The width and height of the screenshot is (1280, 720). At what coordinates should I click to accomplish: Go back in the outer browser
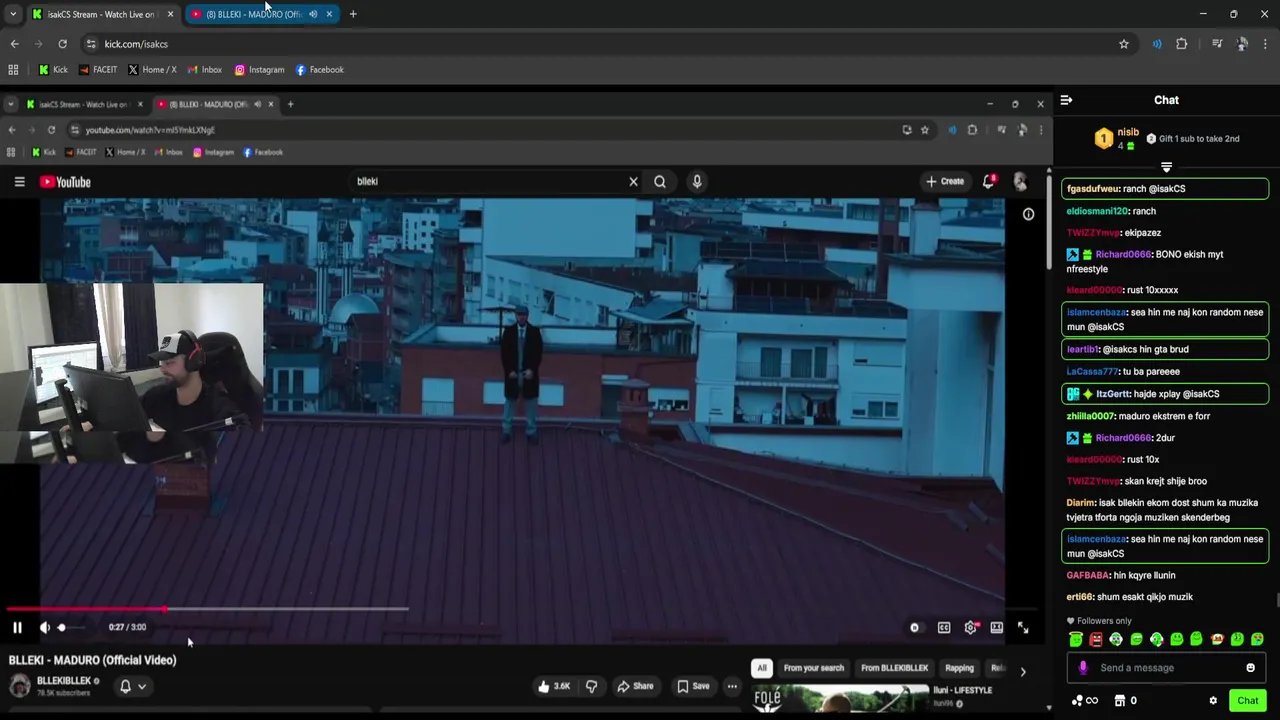pyautogui.click(x=14, y=44)
